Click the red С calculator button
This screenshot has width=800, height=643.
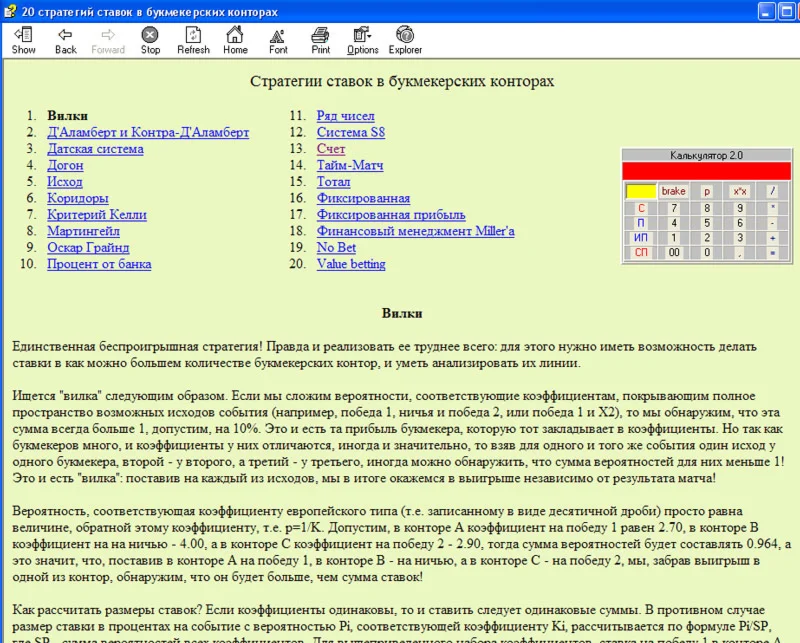tap(641, 208)
